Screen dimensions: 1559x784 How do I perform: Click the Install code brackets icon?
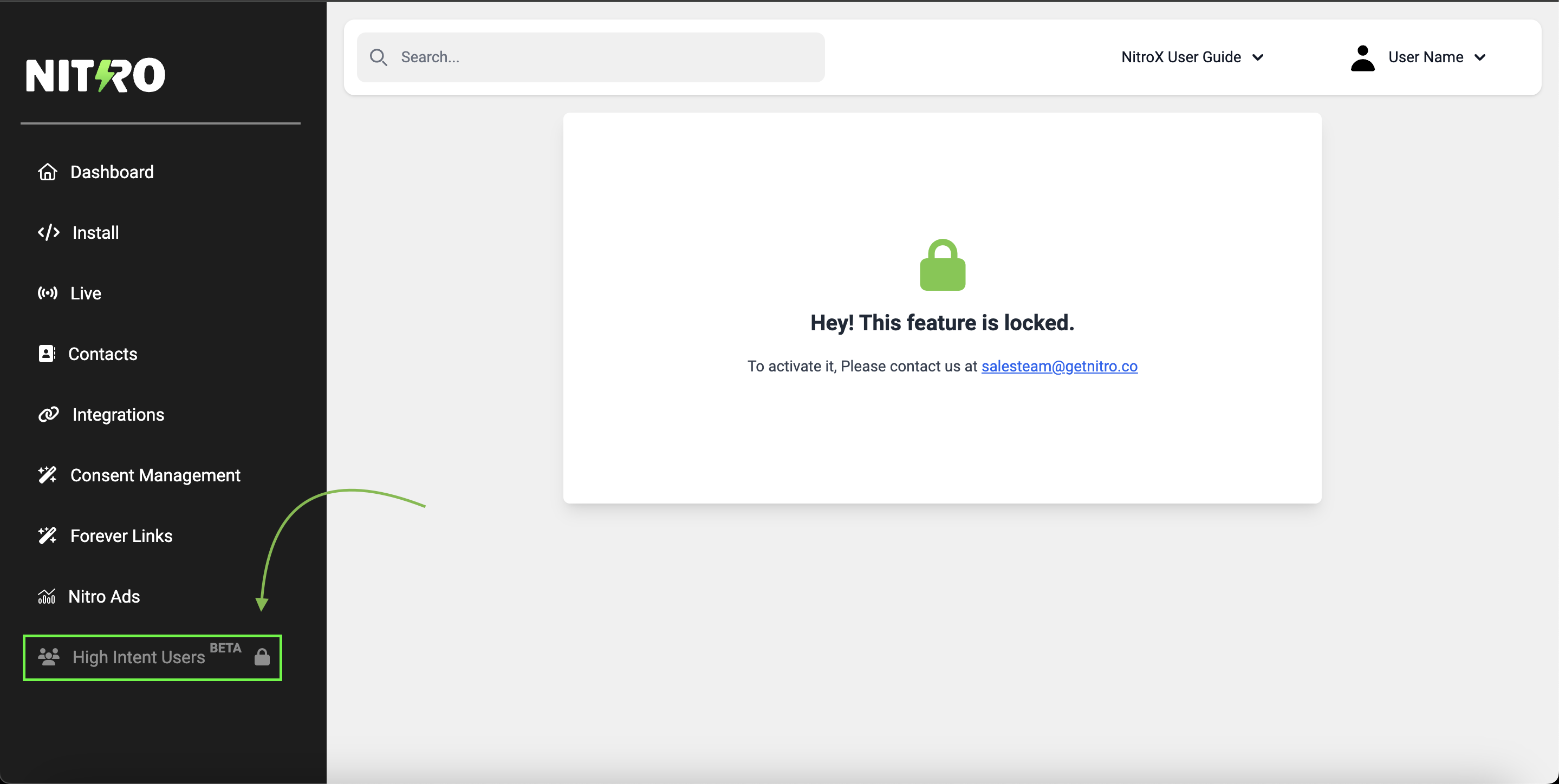(x=48, y=233)
